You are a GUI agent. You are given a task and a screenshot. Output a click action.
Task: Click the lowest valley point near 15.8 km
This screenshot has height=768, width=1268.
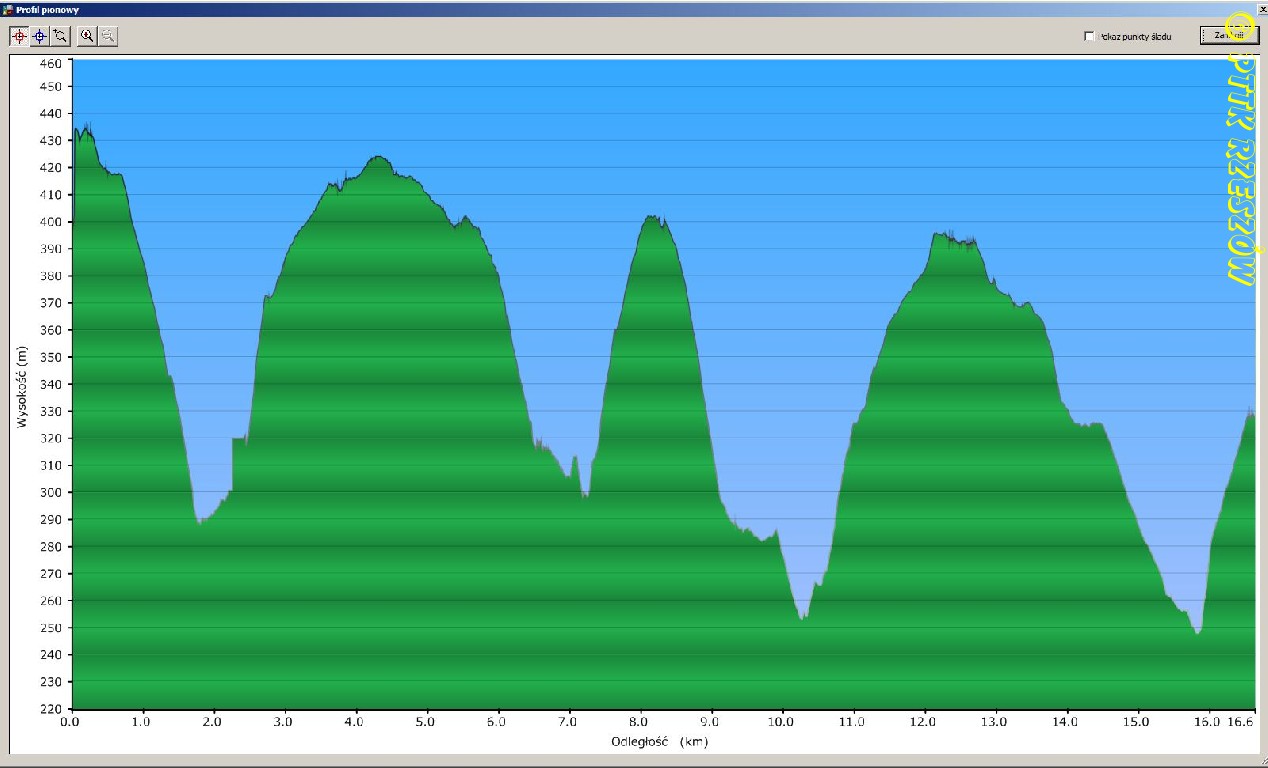(1197, 632)
